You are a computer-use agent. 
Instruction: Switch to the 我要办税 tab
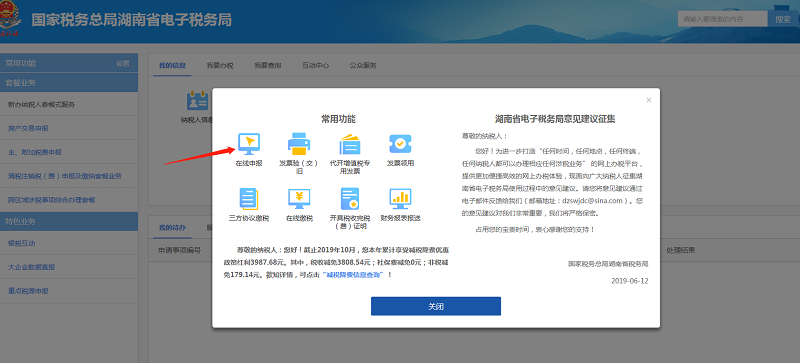(x=220, y=65)
